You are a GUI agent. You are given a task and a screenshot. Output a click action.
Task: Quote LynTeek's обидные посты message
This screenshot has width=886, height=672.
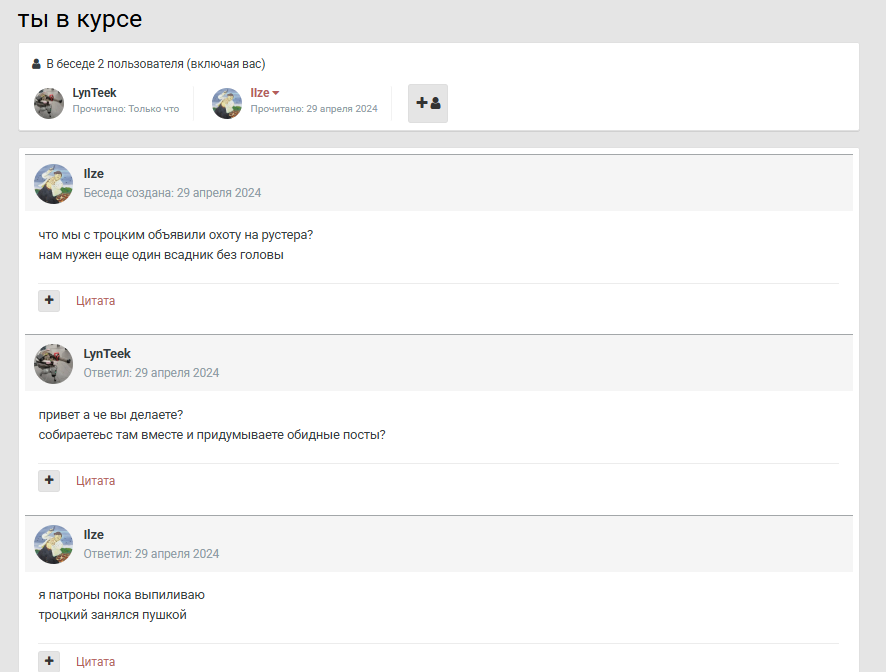[95, 481]
